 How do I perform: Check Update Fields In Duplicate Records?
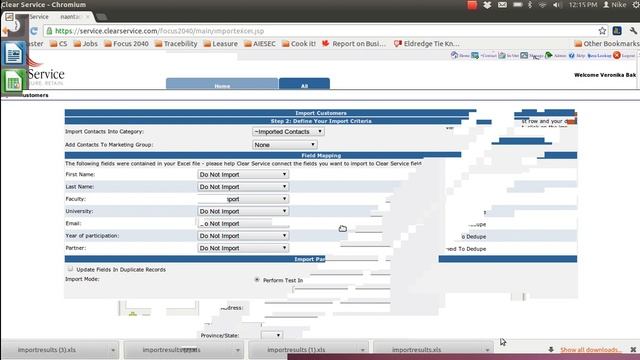(70, 269)
